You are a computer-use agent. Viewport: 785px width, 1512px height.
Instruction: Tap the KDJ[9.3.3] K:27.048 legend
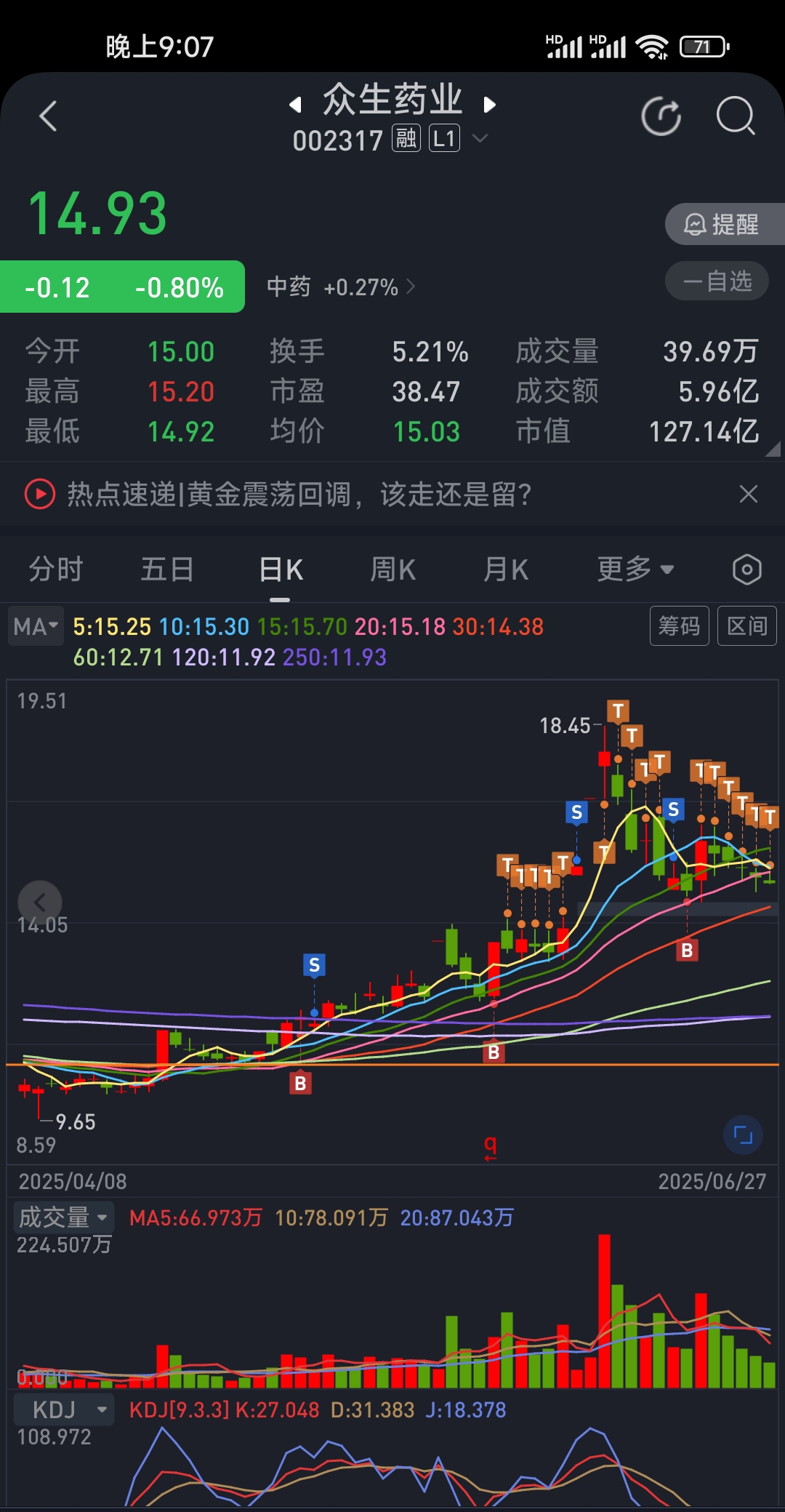click(x=224, y=1410)
